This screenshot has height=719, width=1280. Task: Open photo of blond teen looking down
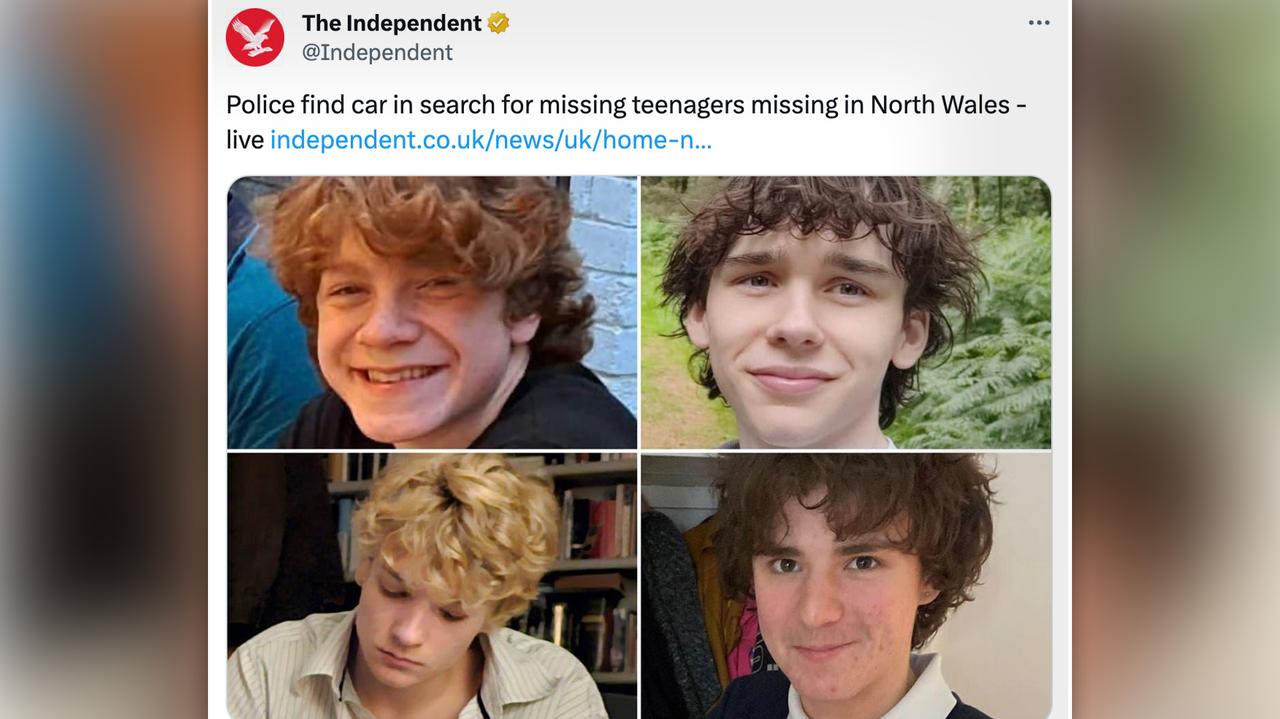432,585
